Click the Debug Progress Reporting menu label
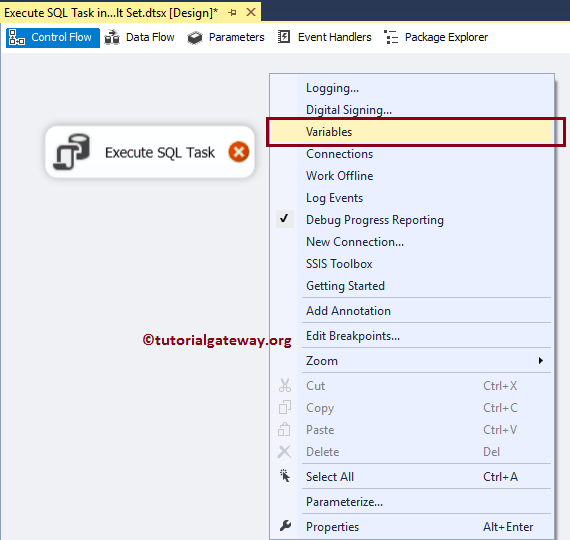 tap(375, 220)
